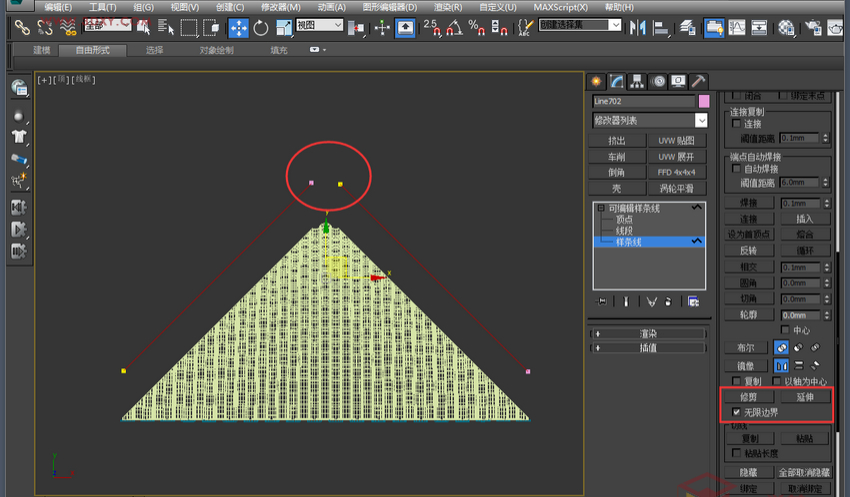Toggle the Keyboard Shortcut Override icon
850x497 pixels.
click(x=405, y=27)
